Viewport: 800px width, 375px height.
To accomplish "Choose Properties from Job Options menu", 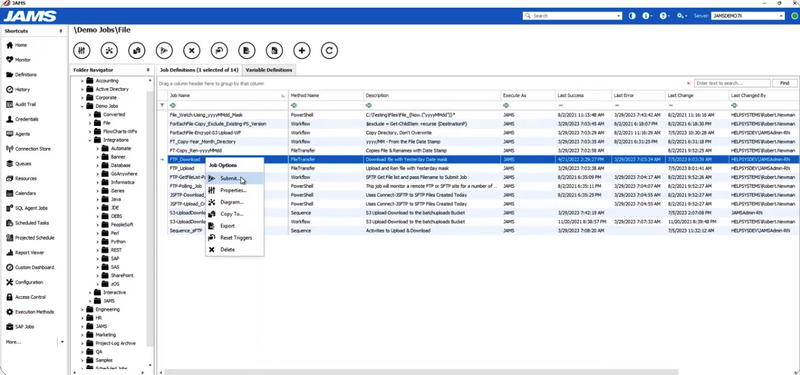I will (x=235, y=190).
